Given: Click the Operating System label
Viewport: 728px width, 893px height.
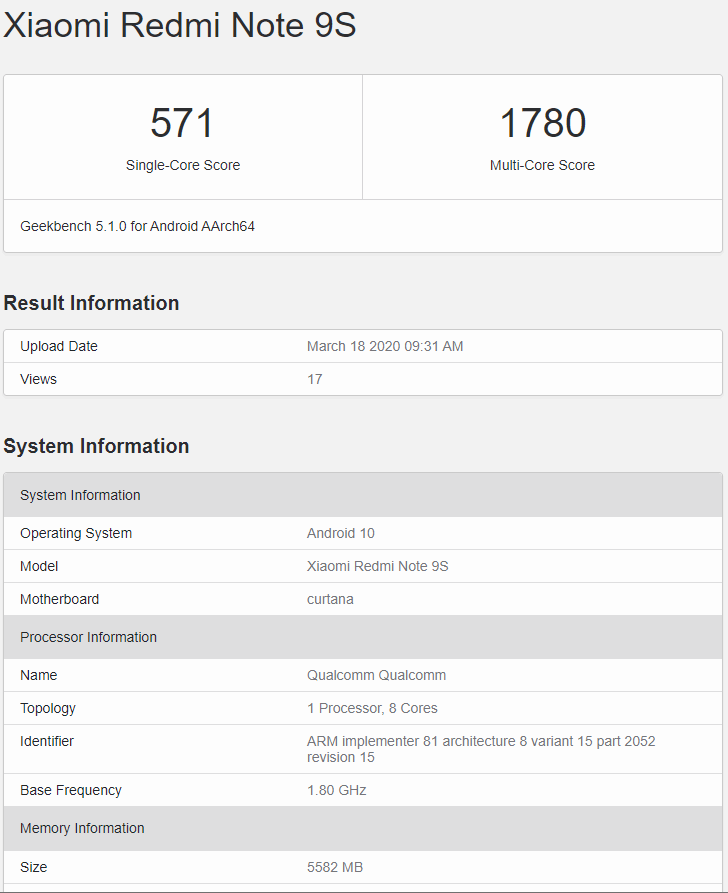Looking at the screenshot, I should click(76, 533).
